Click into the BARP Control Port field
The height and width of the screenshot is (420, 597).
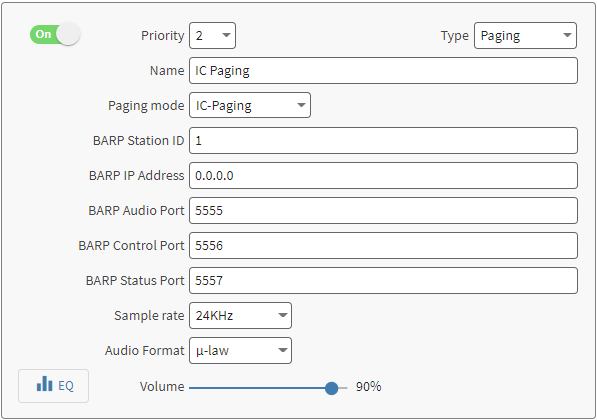(383, 245)
